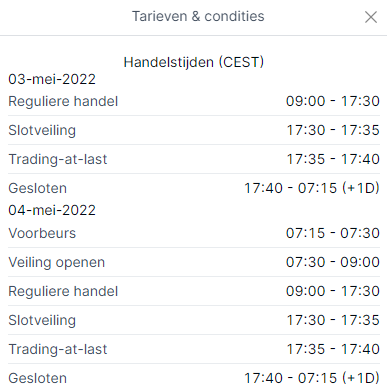Select the Veiling openen row
This screenshot has width=387, height=389.
coord(194,262)
